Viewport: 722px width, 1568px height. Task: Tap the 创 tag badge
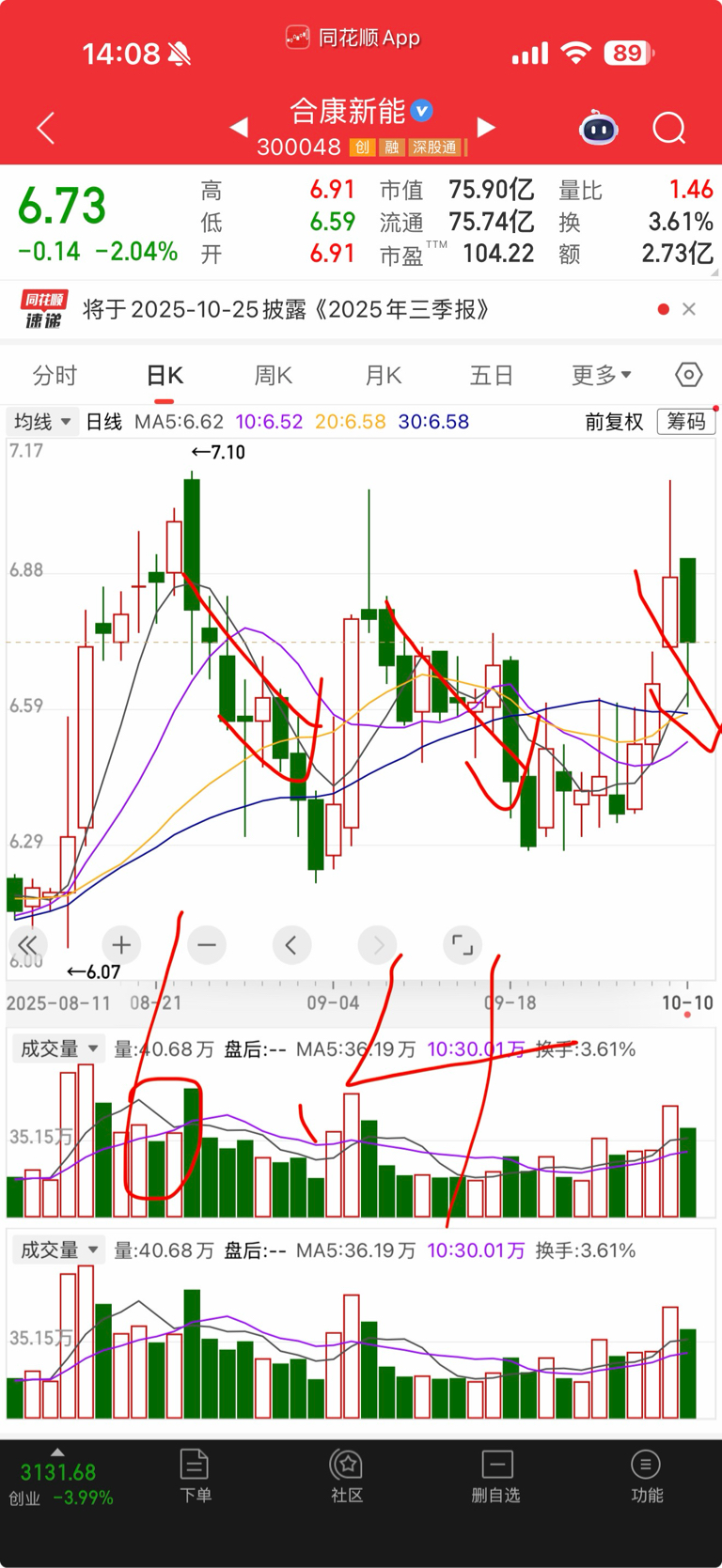(362, 147)
